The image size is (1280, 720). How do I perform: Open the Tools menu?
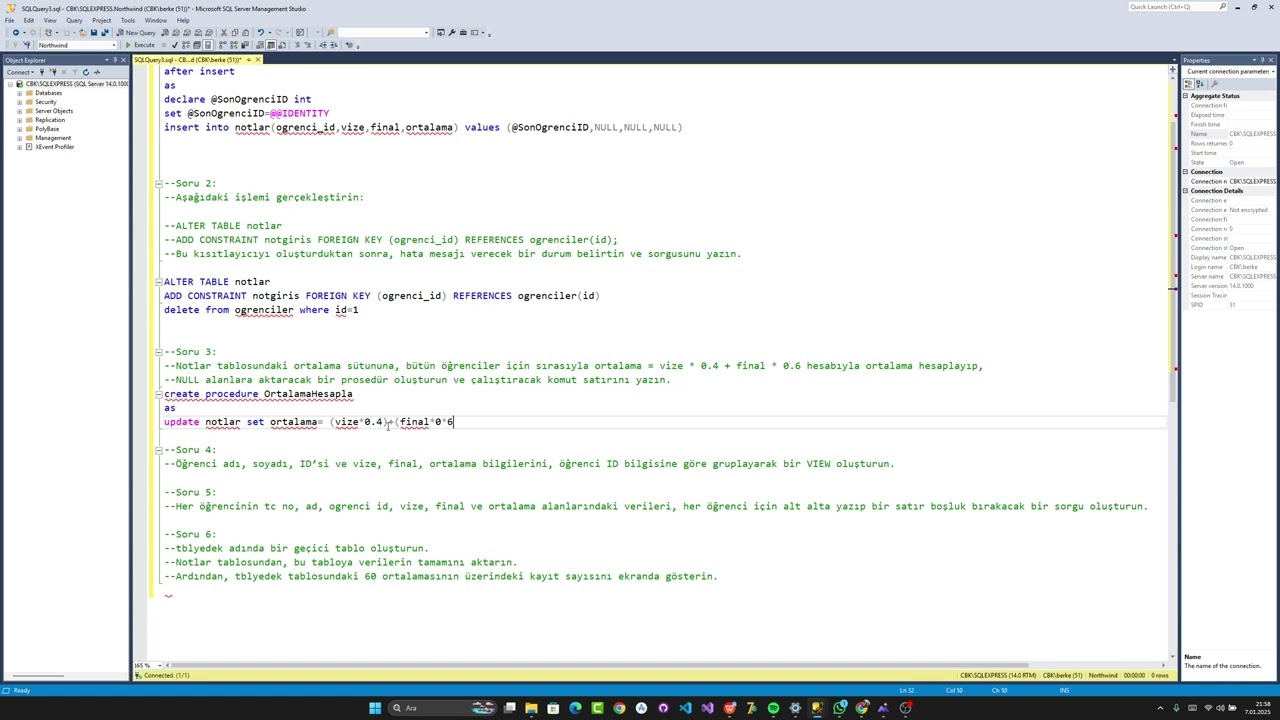pyautogui.click(x=128, y=20)
